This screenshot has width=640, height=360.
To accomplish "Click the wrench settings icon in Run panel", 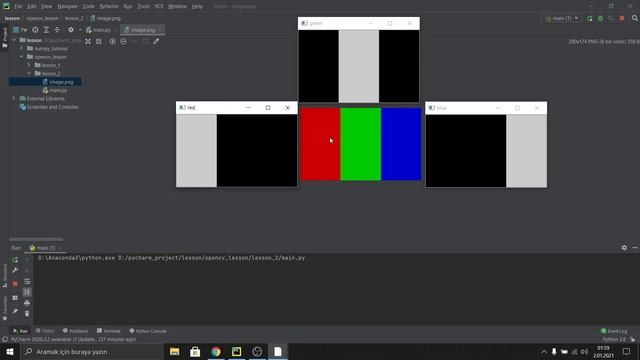I will coord(15,270).
